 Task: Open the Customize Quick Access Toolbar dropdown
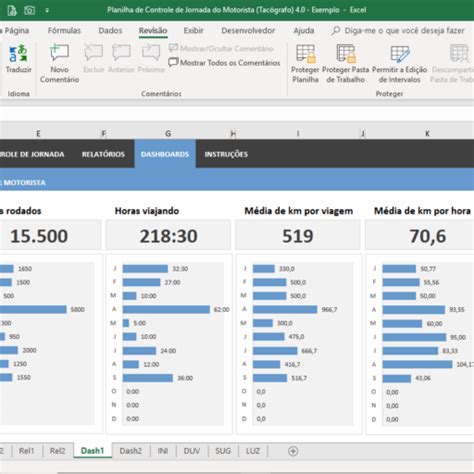pos(47,11)
